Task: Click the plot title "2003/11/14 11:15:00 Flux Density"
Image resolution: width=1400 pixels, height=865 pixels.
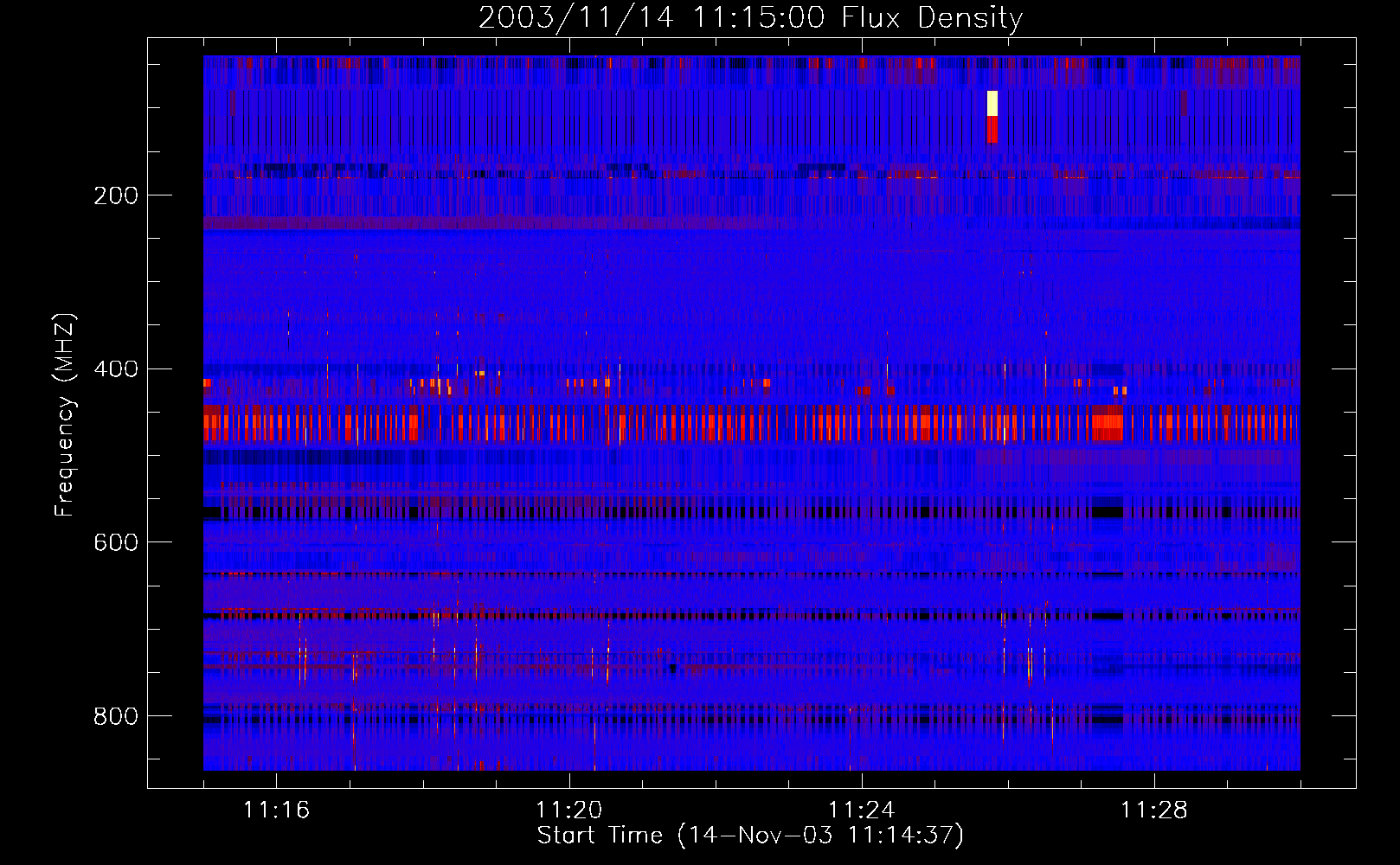Action: [x=751, y=17]
